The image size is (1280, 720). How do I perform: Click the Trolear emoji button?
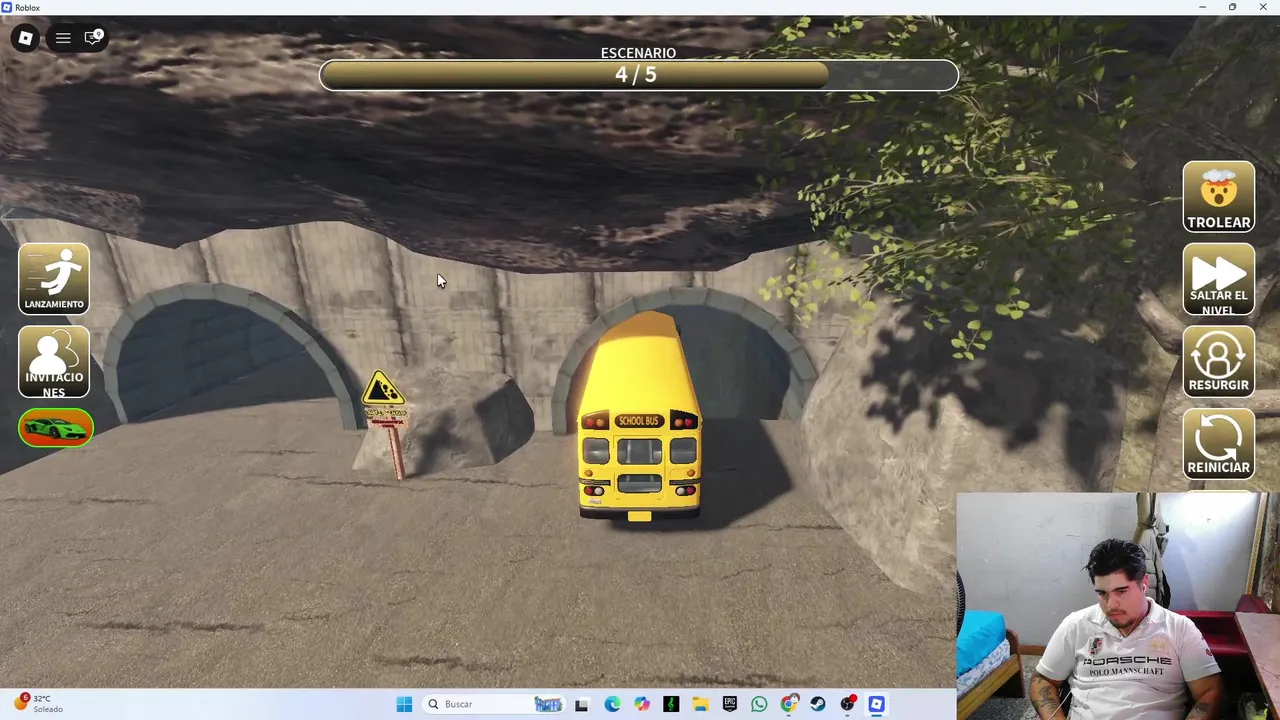pos(1218,197)
